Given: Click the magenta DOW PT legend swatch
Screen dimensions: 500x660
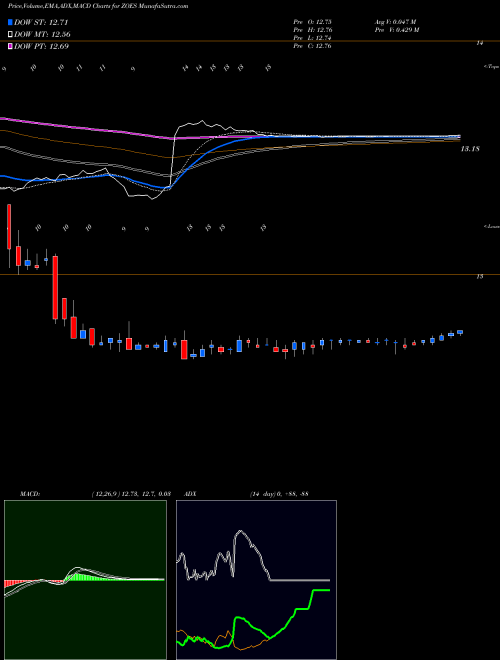Looking at the screenshot, I should click(11, 46).
